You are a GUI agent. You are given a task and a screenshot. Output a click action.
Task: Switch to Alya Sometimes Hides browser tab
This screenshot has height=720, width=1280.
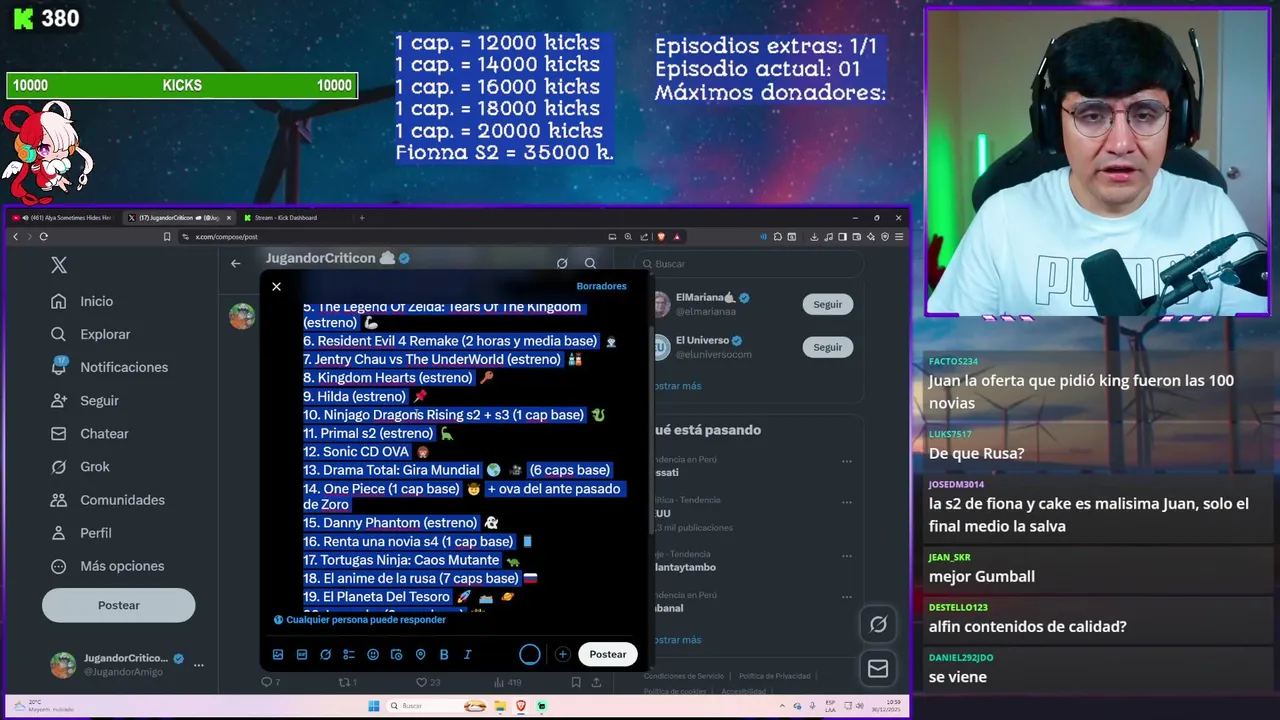tap(62, 217)
